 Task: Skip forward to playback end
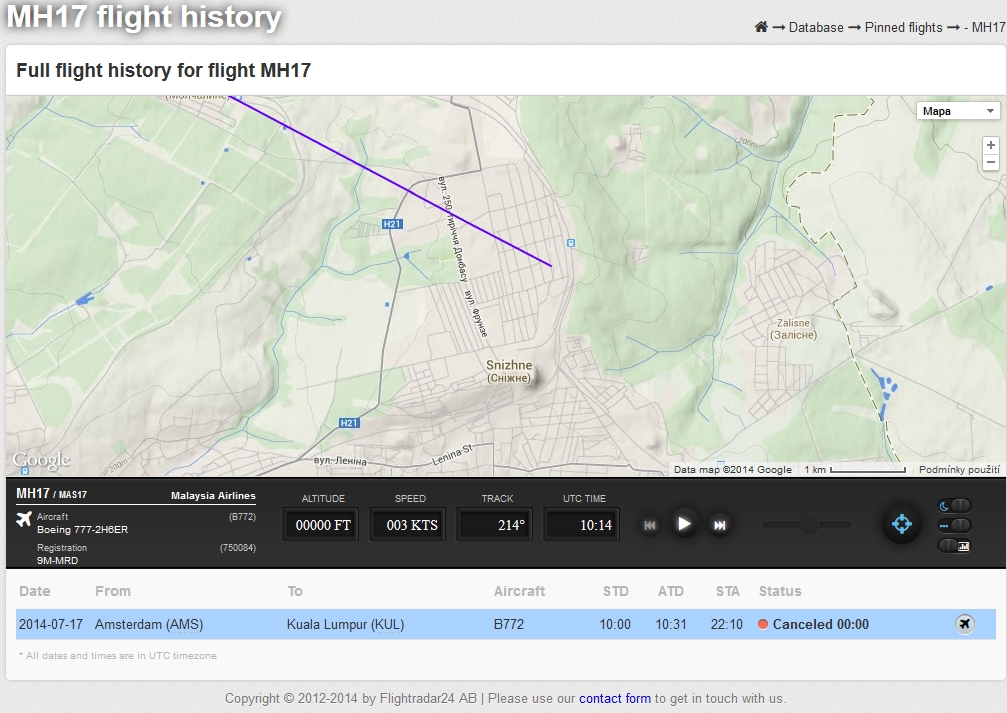pos(720,525)
